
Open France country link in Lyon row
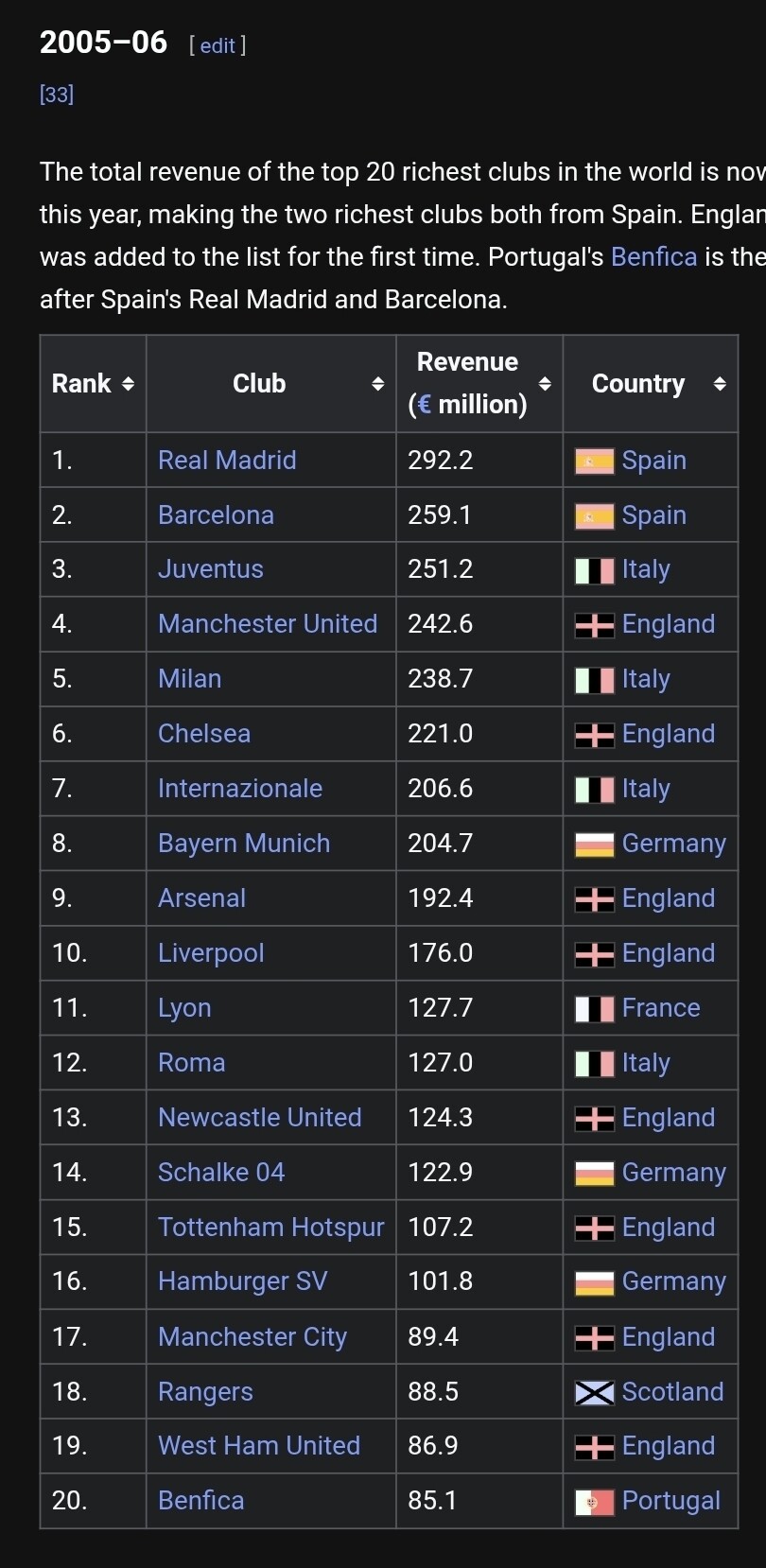click(x=661, y=1008)
